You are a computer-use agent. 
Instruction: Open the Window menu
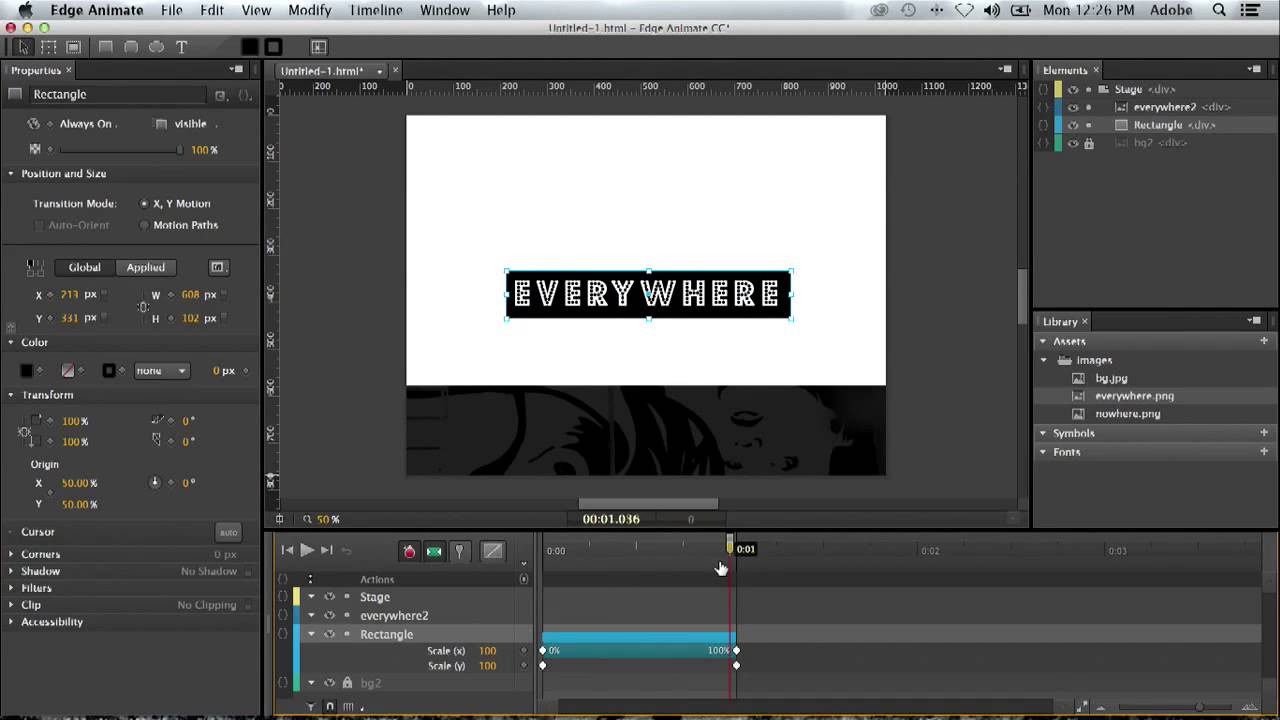[x=445, y=10]
